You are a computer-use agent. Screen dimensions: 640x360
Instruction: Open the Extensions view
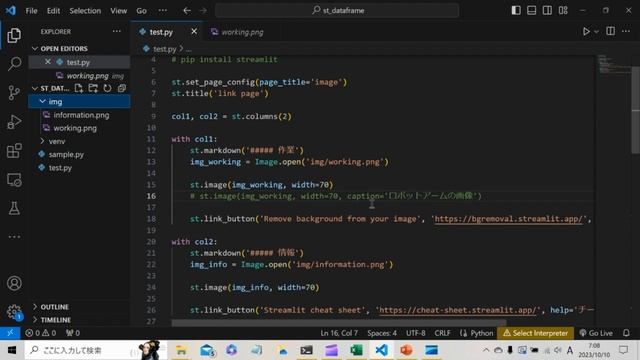pos(14,151)
